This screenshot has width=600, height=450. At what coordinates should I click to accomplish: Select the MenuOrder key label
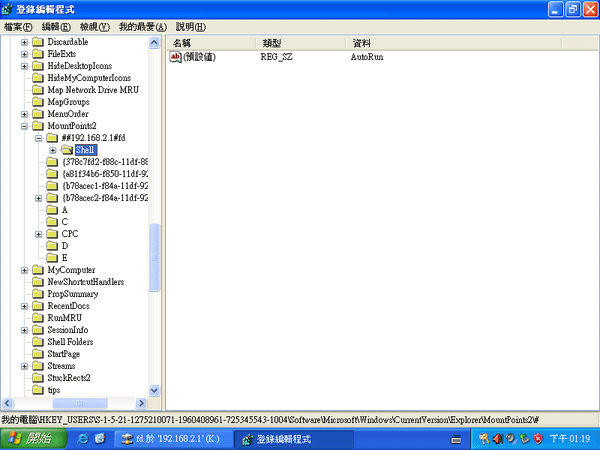tap(68, 114)
